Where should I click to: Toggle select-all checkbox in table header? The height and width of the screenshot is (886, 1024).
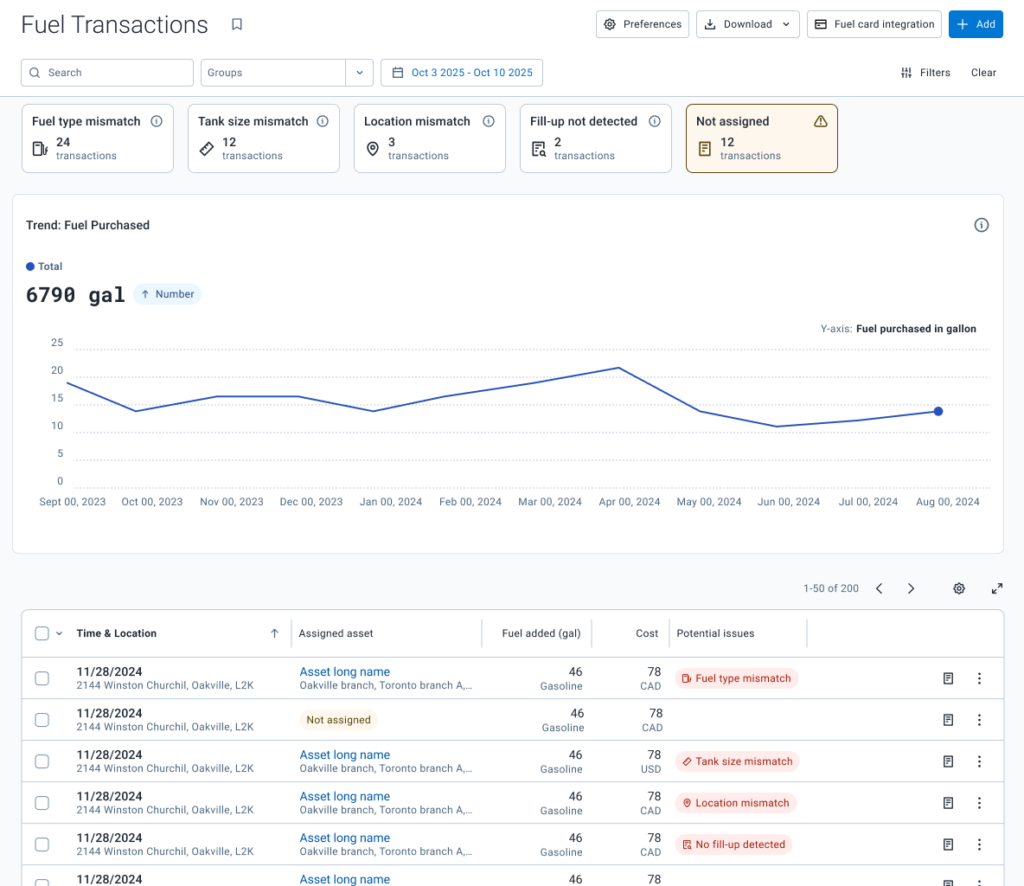[42, 633]
